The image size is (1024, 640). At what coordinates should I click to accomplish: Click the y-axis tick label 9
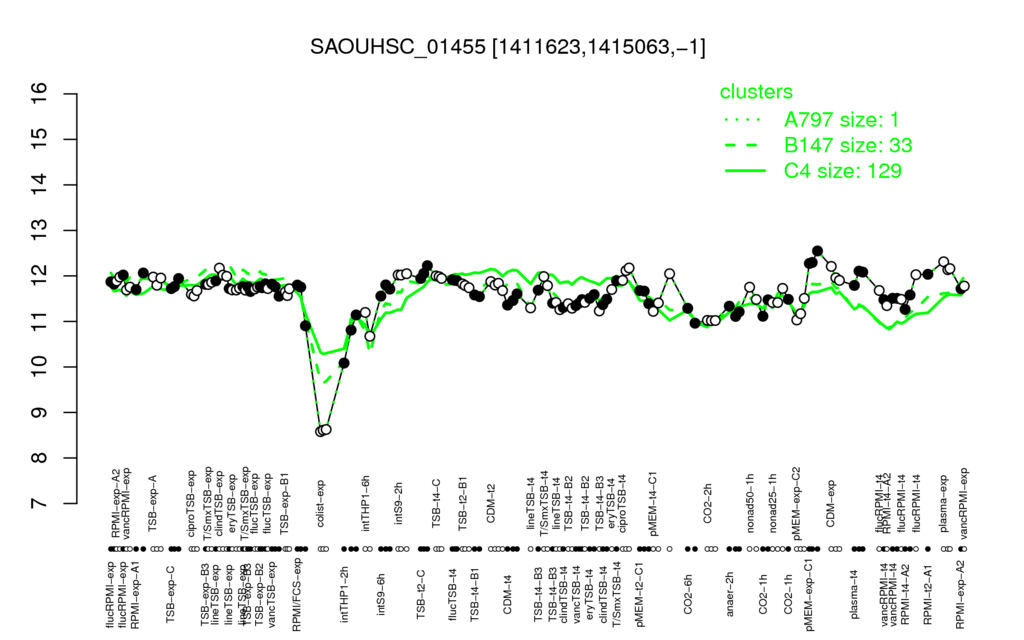click(x=40, y=413)
